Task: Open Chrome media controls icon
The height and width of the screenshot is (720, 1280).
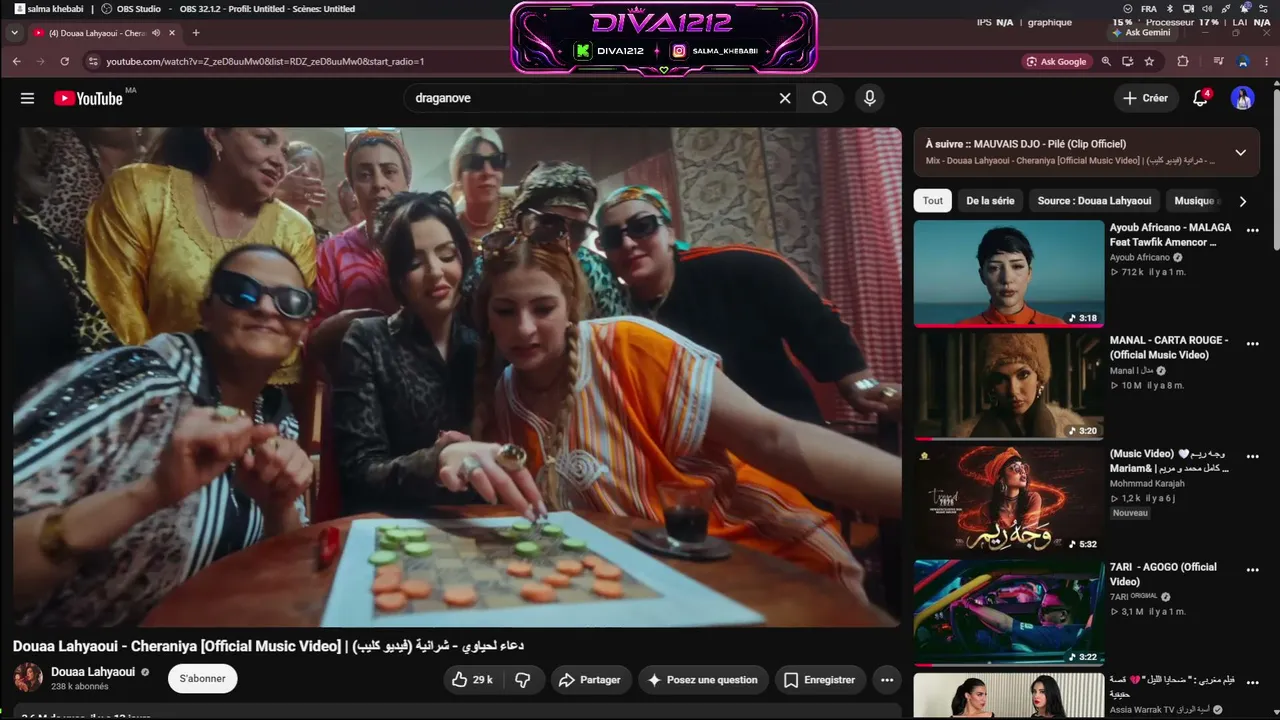Action: pyautogui.click(x=1218, y=61)
